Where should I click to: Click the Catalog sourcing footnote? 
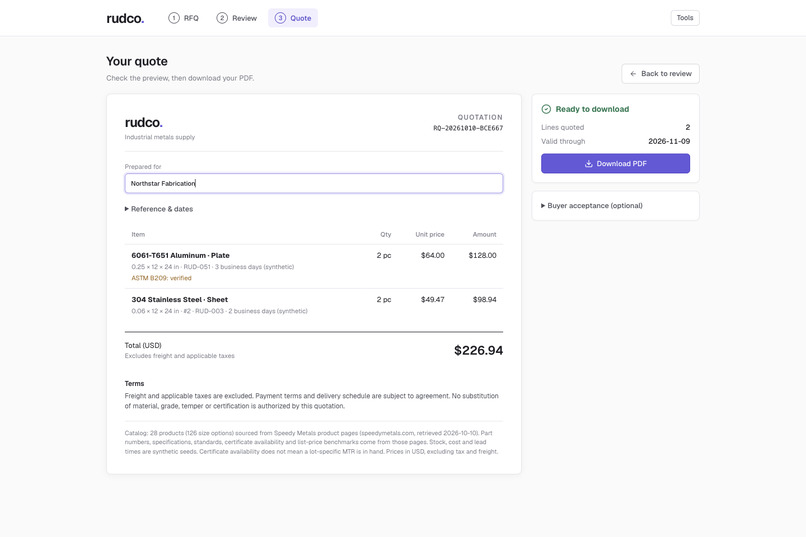pos(312,442)
